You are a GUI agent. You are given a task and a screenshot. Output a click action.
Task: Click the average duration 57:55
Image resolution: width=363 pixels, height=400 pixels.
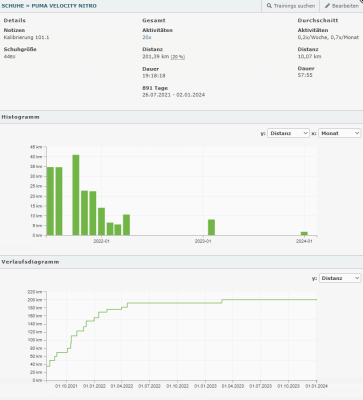click(x=305, y=75)
